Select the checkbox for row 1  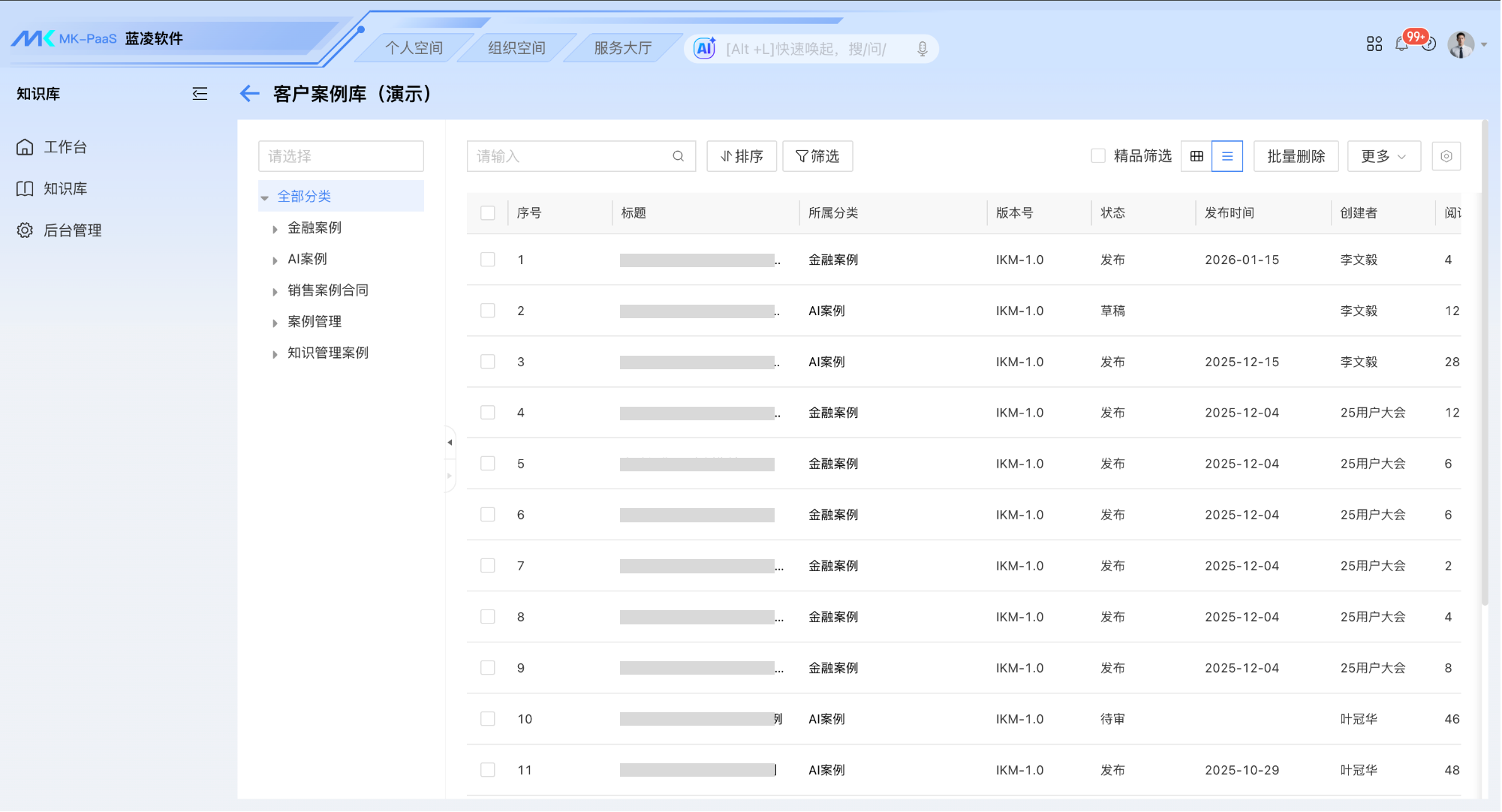click(488, 260)
